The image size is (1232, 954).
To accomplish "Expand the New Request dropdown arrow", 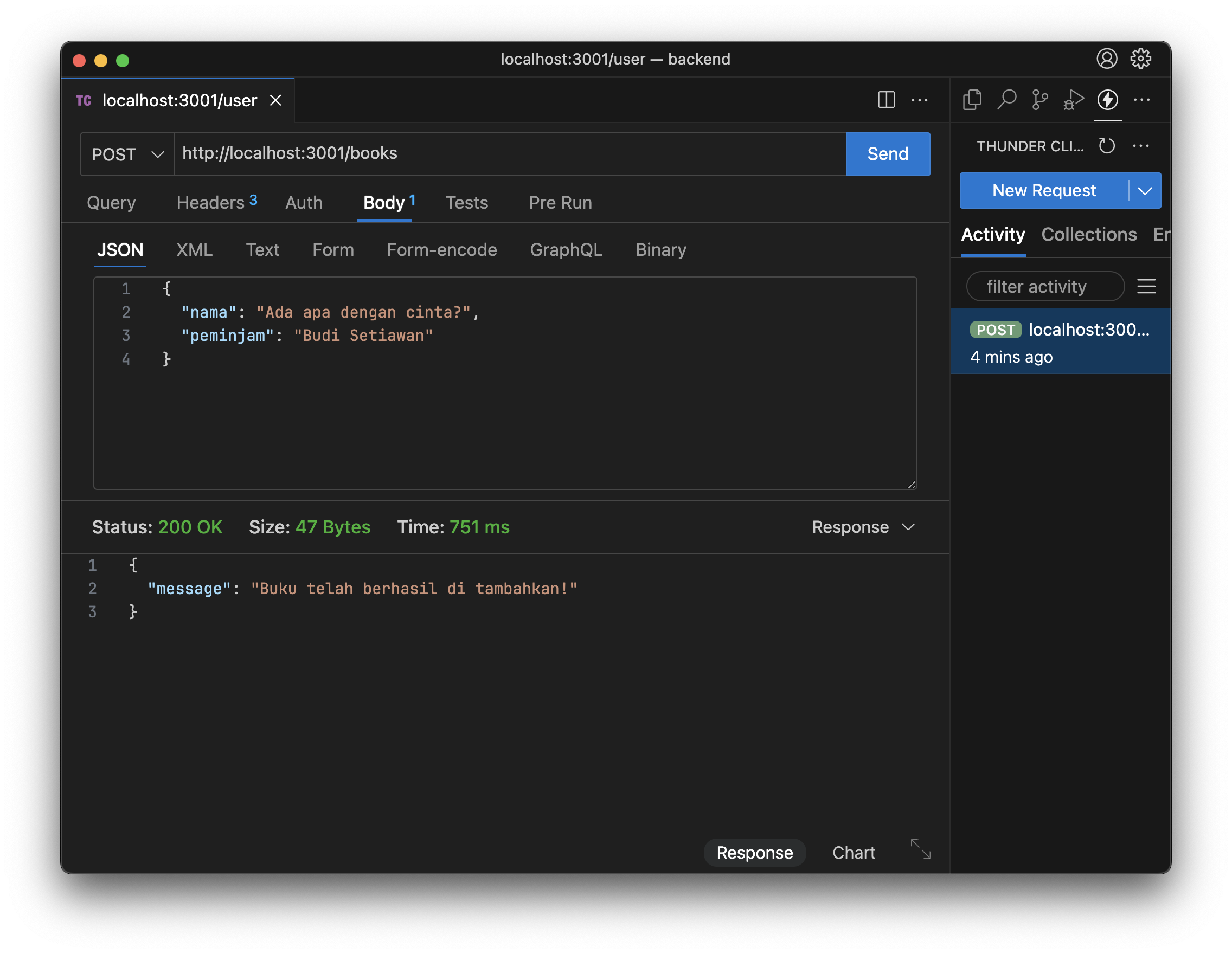I will point(1145,191).
